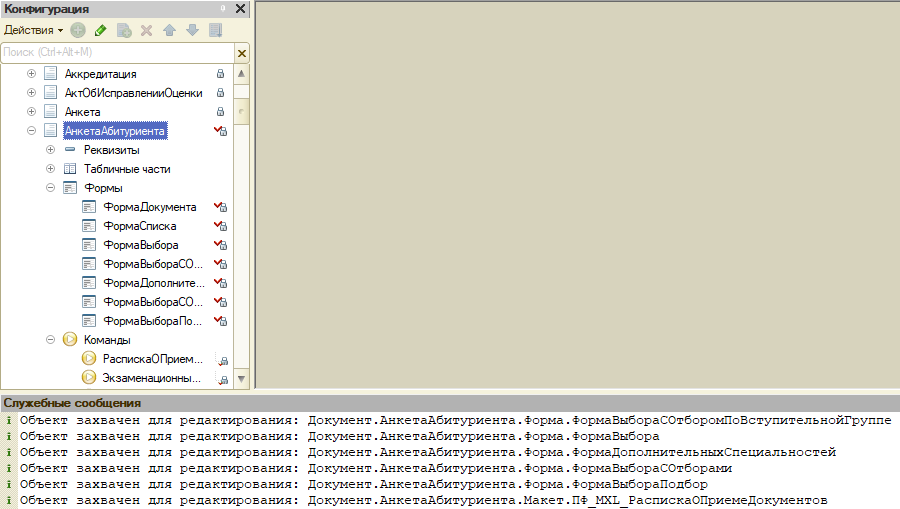Click the lock icon beside Экзаменационны...
Screen dimensions: 900x509
coord(222,379)
